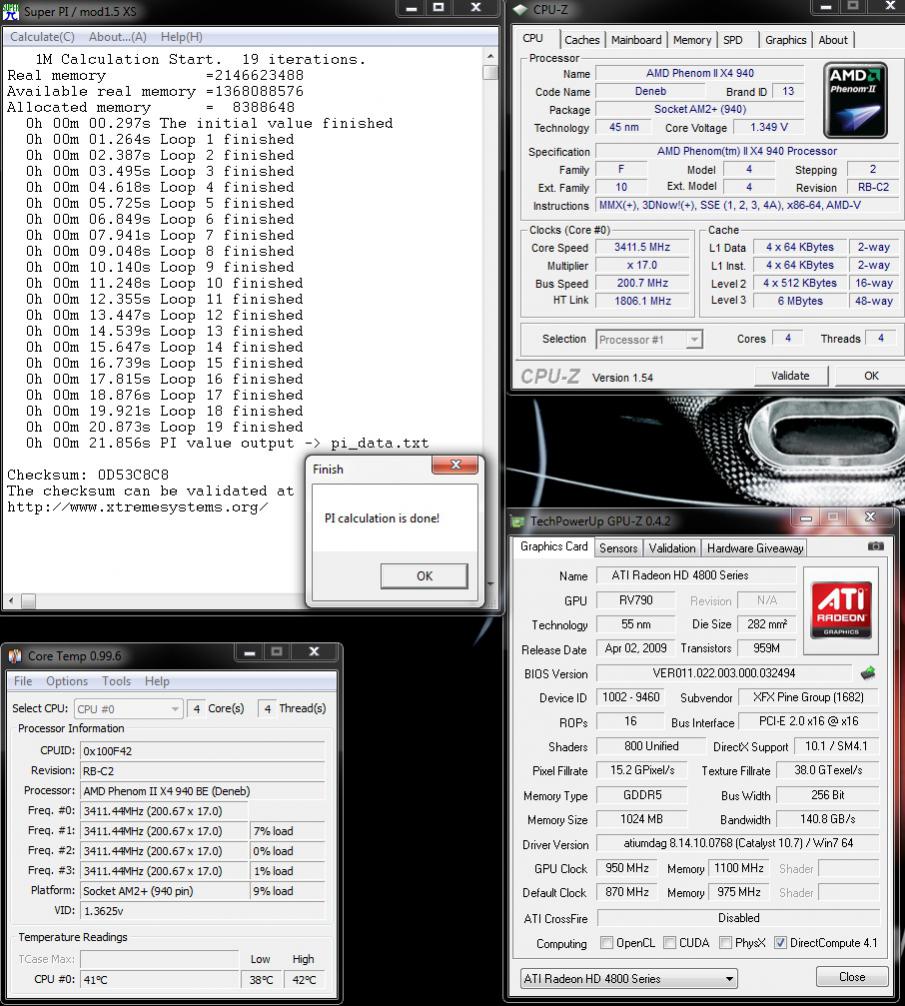Click the CPUID field 0x100F42 in Core Temp
The height and width of the screenshot is (1006, 905).
tap(203, 751)
